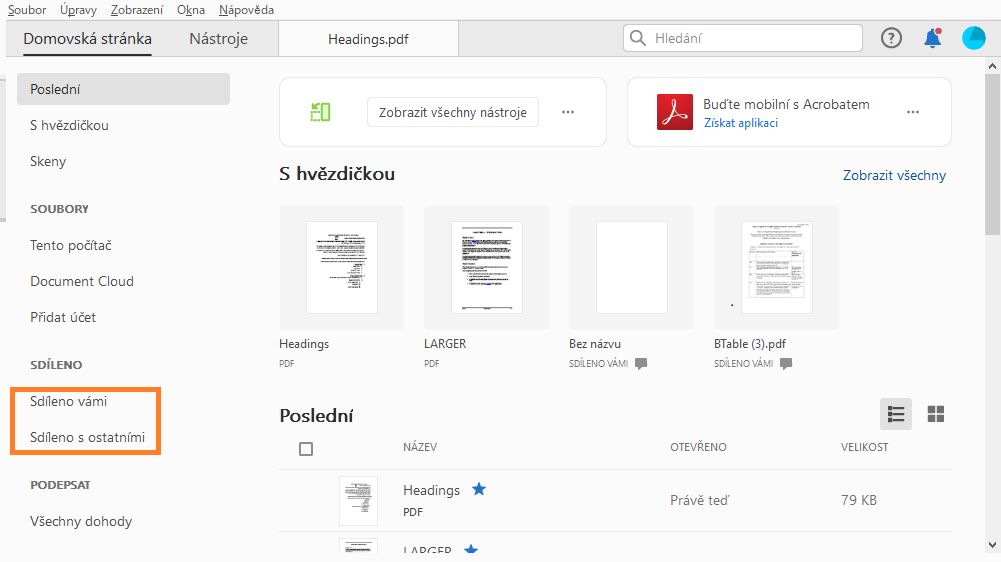The height and width of the screenshot is (562, 1001).
Task: Click the blue star beside Headings
Action: (x=479, y=489)
